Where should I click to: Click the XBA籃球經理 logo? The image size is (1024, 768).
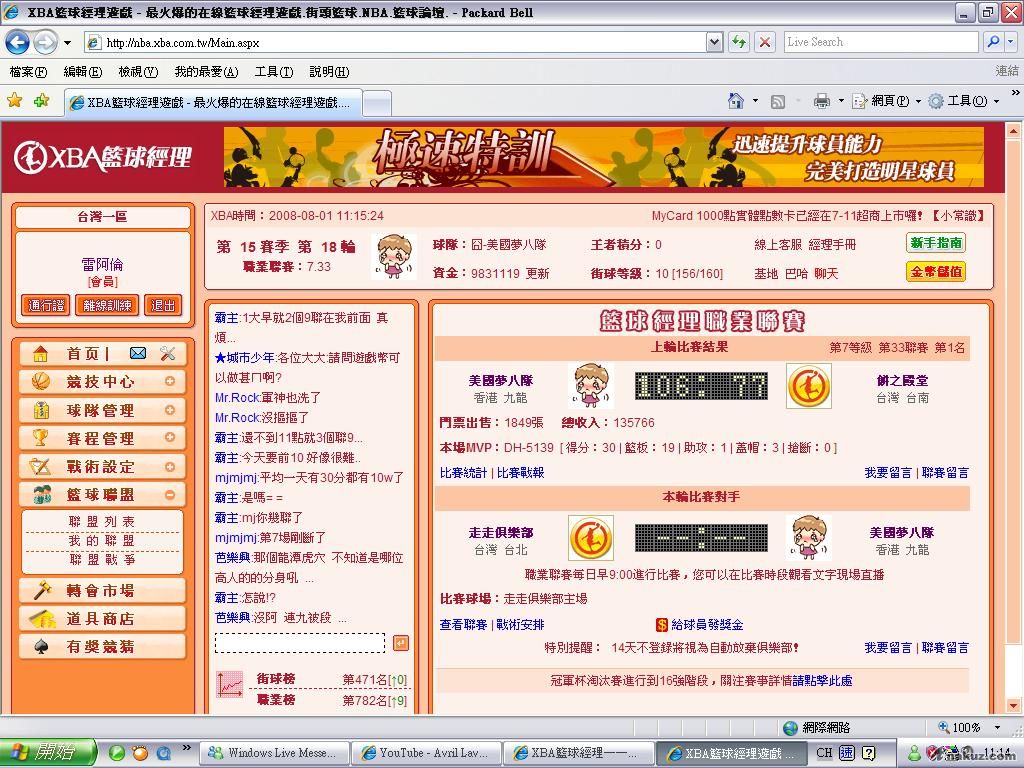point(103,157)
